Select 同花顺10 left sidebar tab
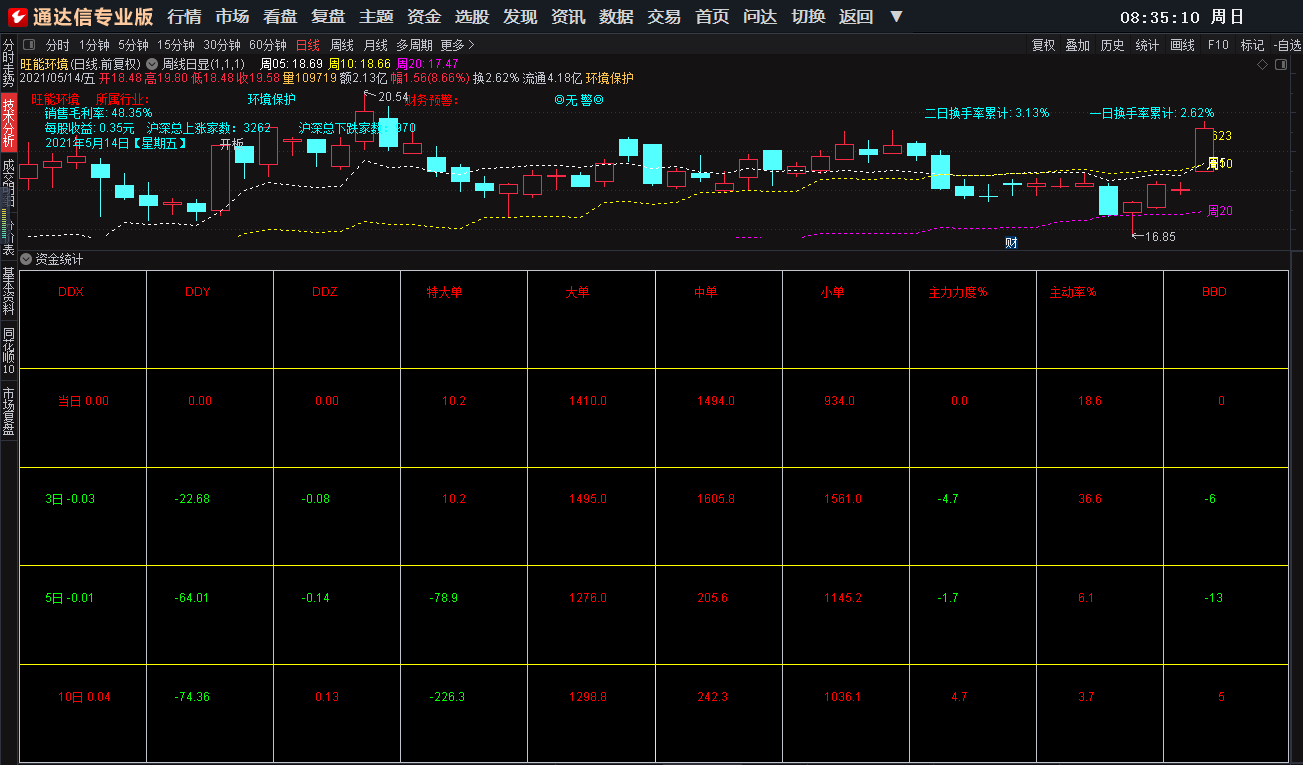Image resolution: width=1303 pixels, height=765 pixels. [8, 350]
